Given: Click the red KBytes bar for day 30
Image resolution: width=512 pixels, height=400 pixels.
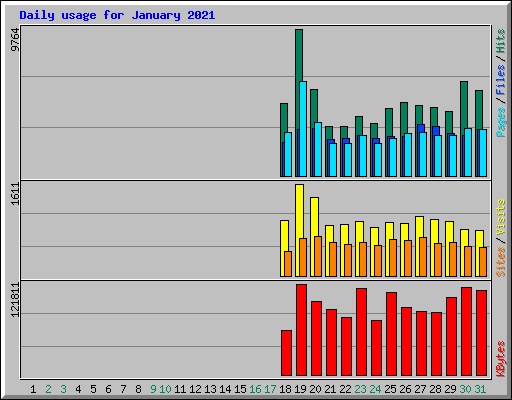Looking at the screenshot, I should pos(466,331).
